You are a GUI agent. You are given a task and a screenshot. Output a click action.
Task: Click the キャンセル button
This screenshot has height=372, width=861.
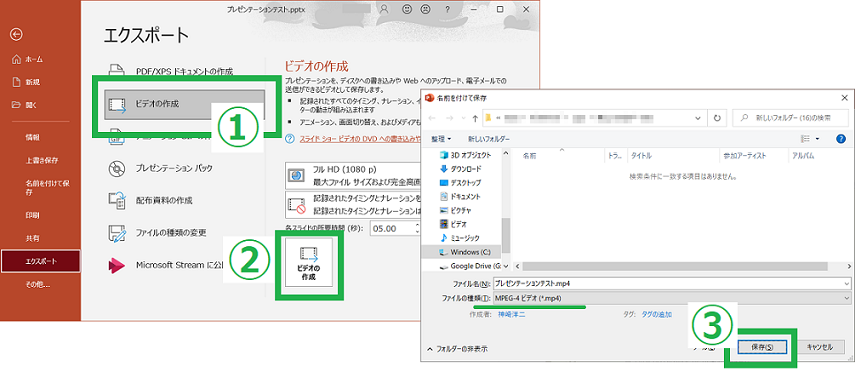[x=820, y=347]
